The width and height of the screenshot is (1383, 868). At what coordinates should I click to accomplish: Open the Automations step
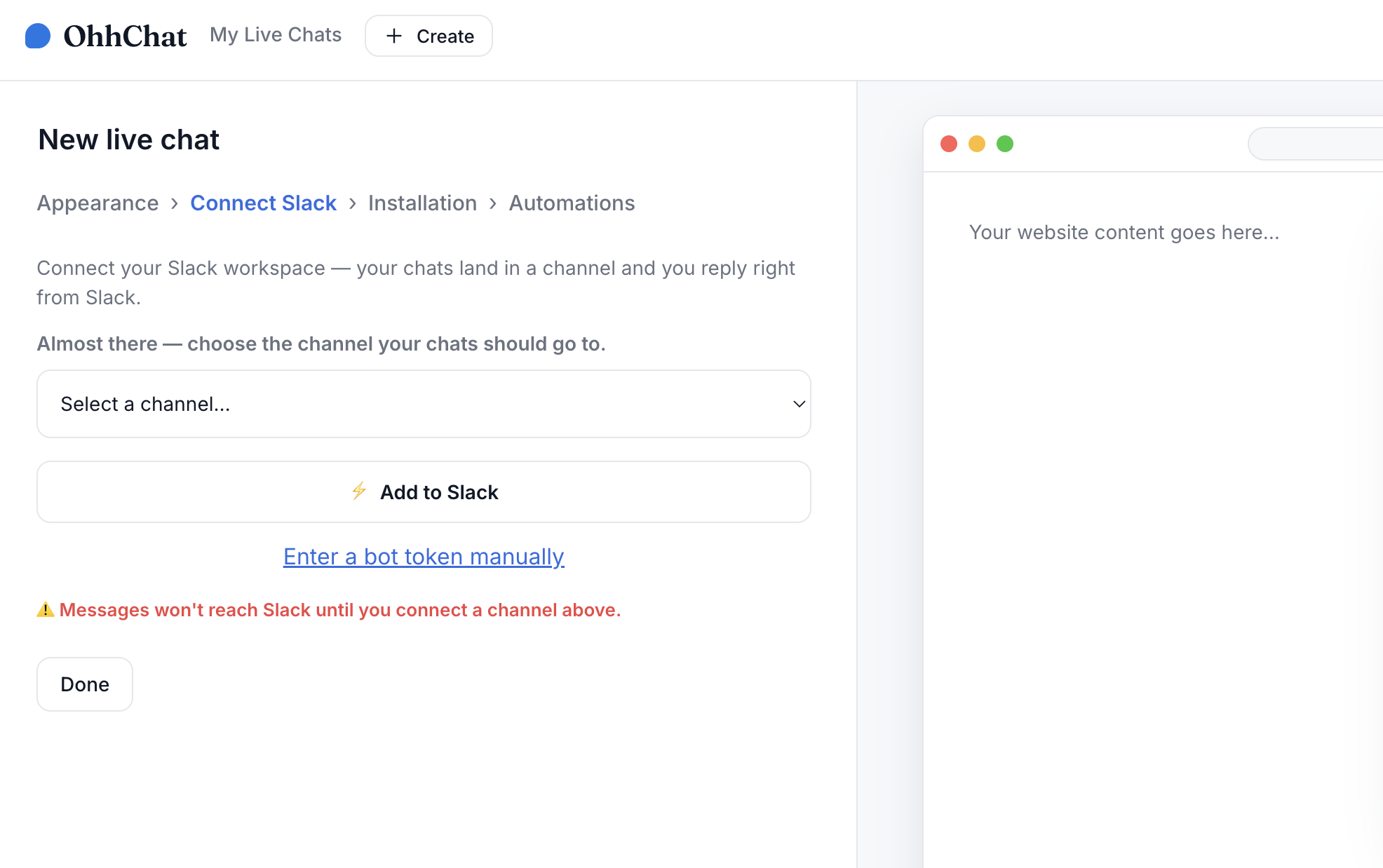(572, 203)
